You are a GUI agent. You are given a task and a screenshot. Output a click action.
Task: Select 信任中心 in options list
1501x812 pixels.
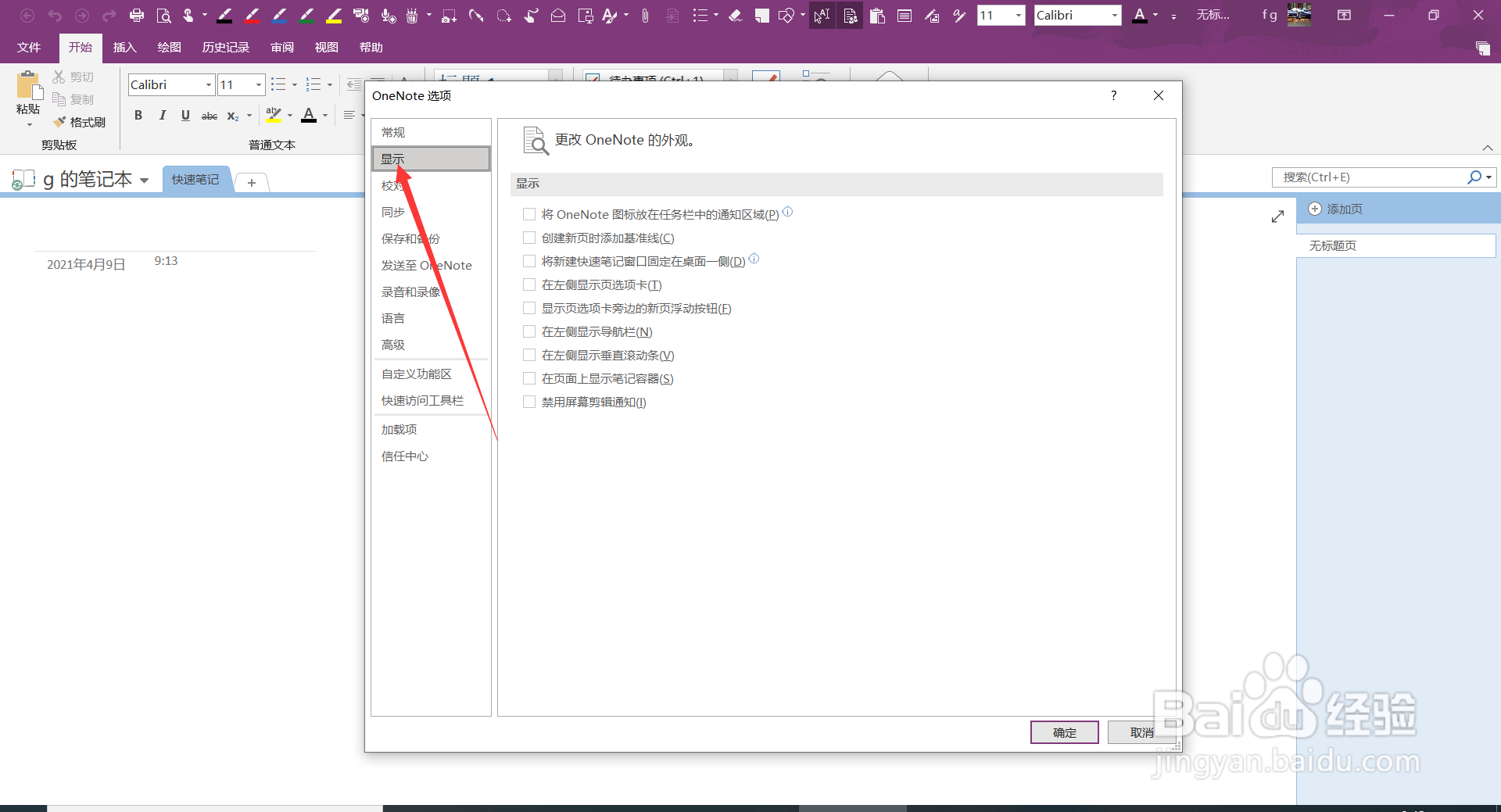pyautogui.click(x=431, y=456)
